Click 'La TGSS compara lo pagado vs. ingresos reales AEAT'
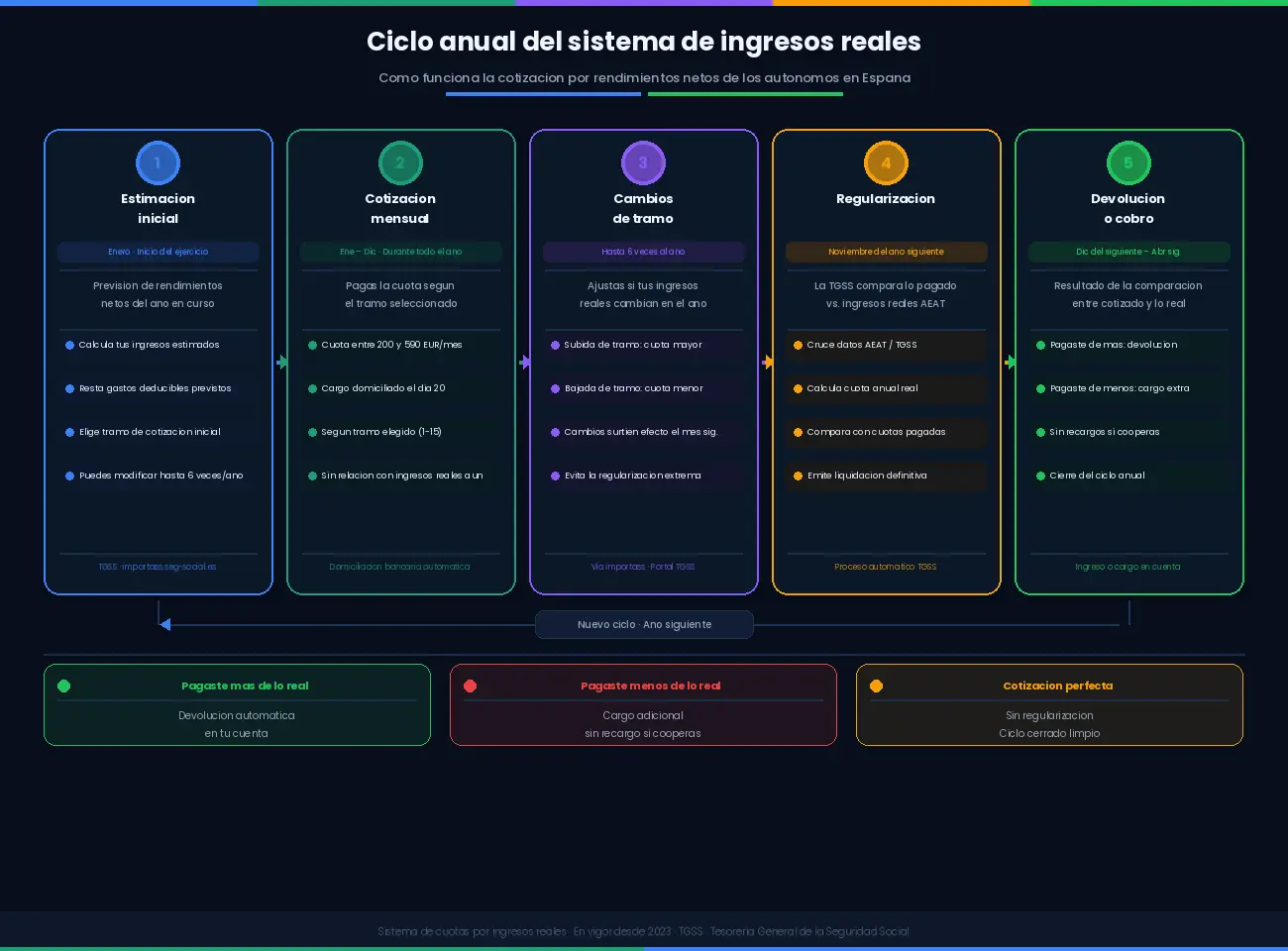Image resolution: width=1288 pixels, height=951 pixels. pyautogui.click(x=886, y=294)
